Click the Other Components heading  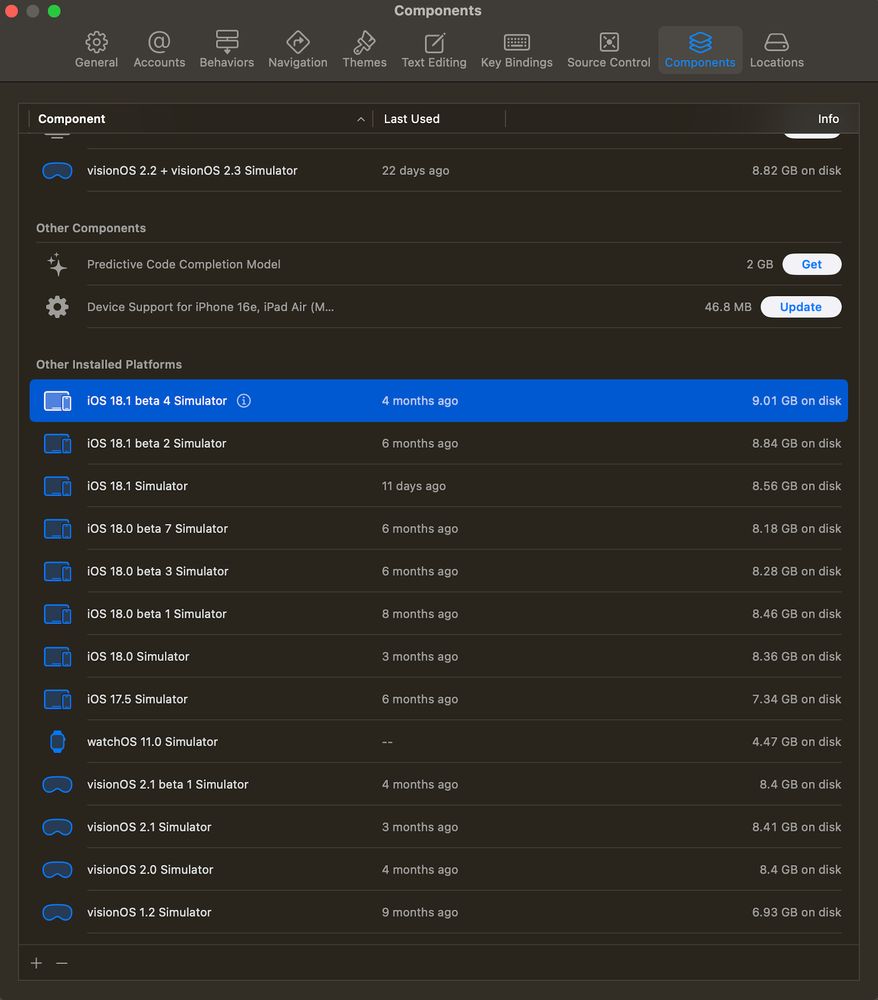click(91, 228)
